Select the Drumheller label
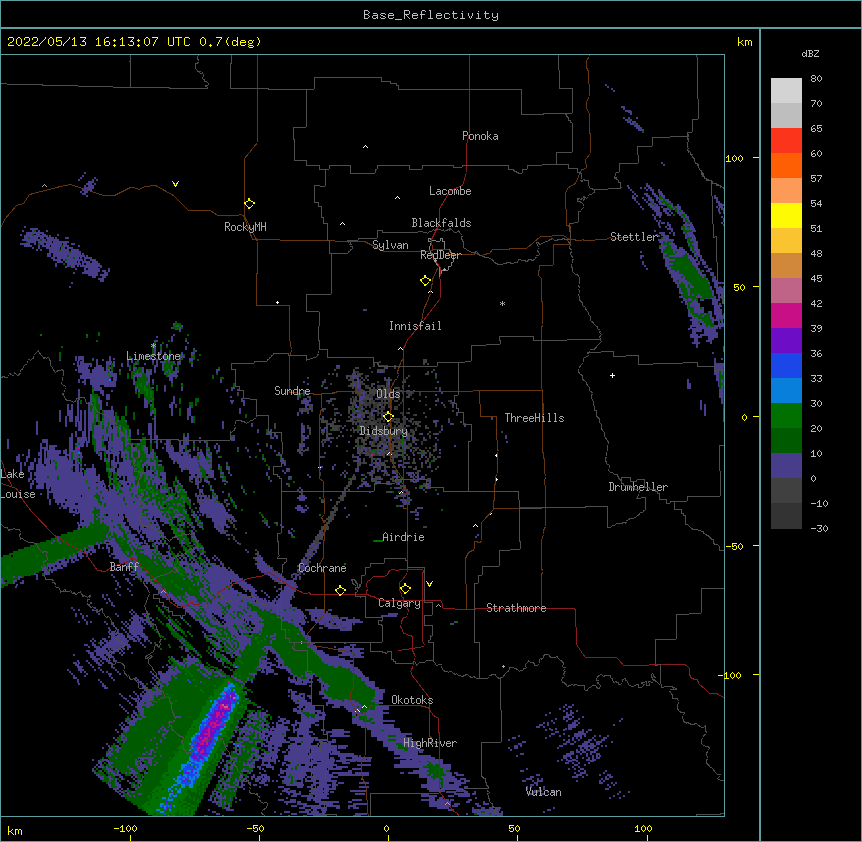The image size is (862, 842). pos(638,487)
